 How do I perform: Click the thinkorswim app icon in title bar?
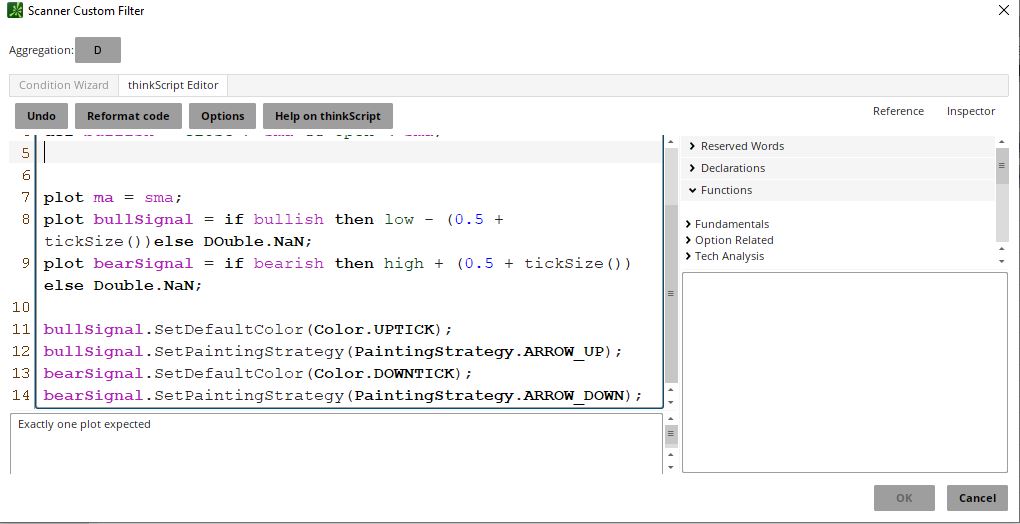(x=14, y=10)
